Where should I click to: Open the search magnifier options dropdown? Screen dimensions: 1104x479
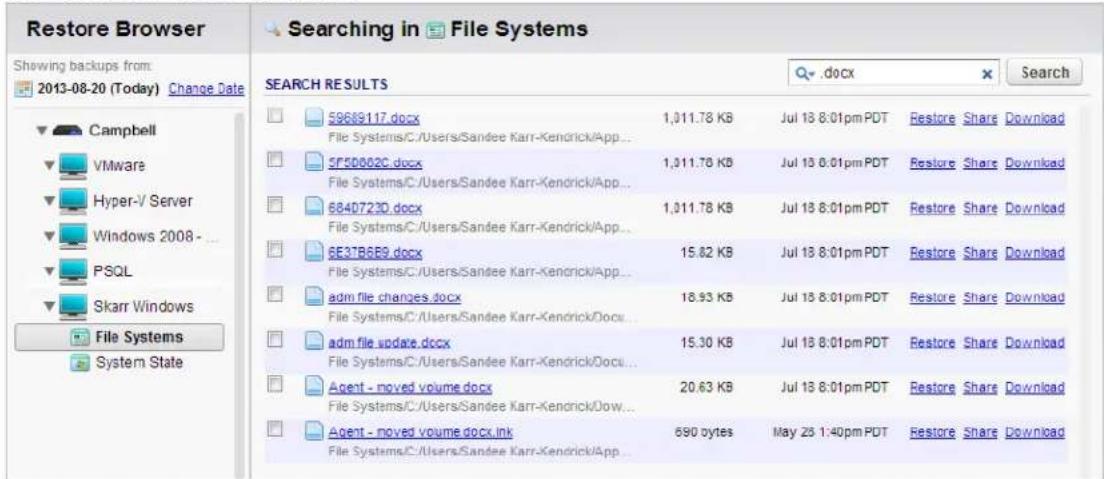[x=806, y=73]
